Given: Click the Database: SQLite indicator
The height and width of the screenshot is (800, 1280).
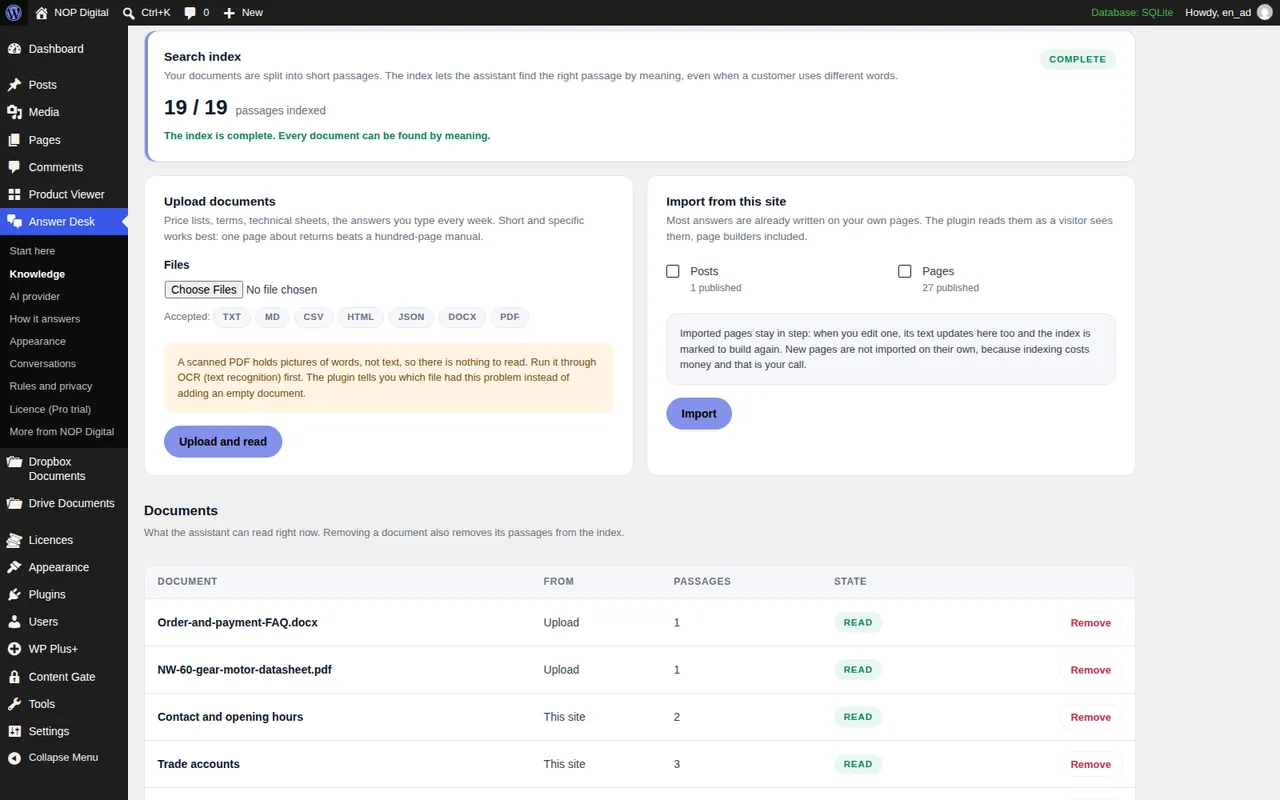Looking at the screenshot, I should [1132, 13].
